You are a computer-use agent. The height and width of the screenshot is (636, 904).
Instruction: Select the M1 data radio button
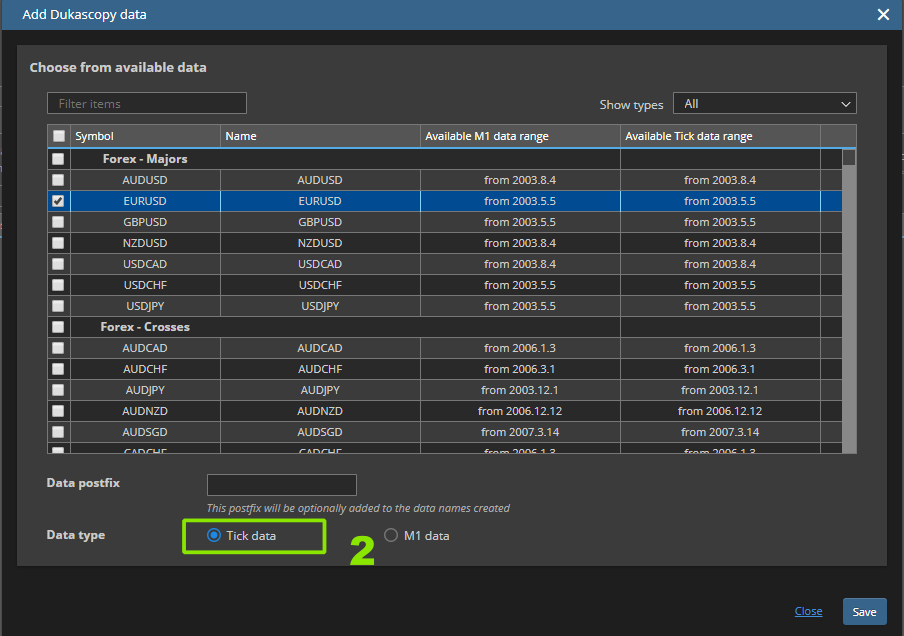(391, 535)
